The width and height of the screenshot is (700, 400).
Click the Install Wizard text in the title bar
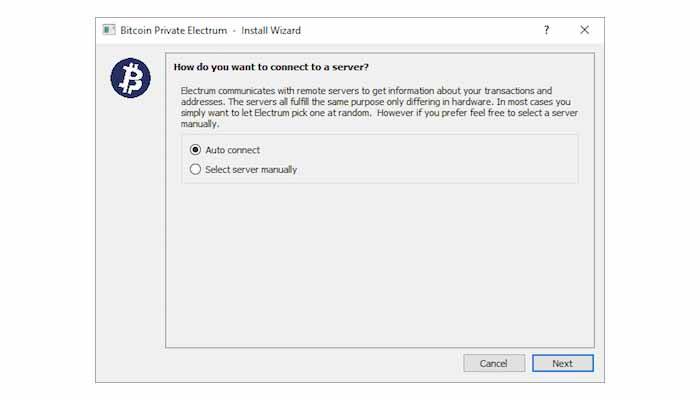(271, 30)
